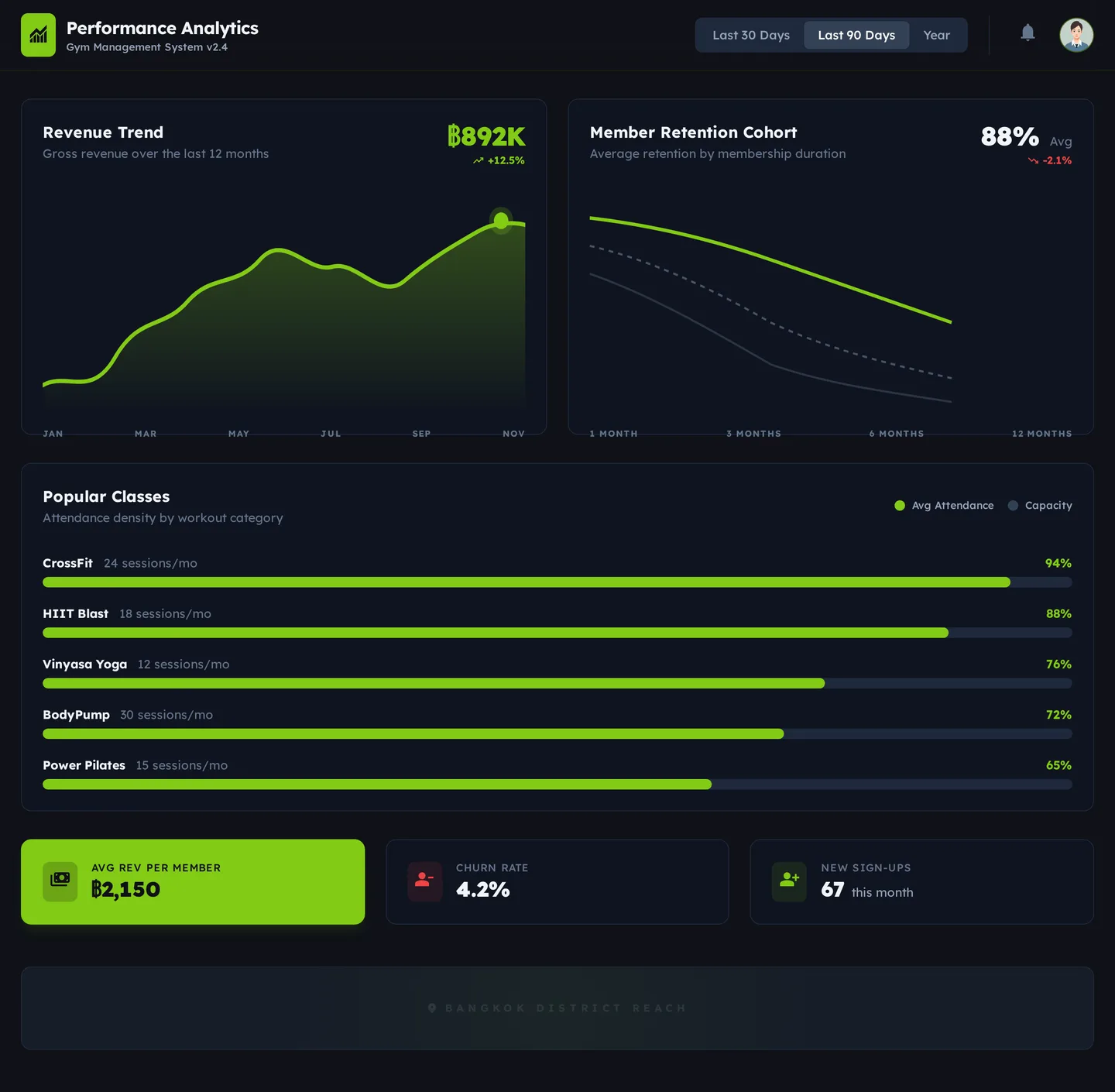1115x1092 pixels.
Task: Open your profile via the avatar image
Action: (x=1076, y=34)
